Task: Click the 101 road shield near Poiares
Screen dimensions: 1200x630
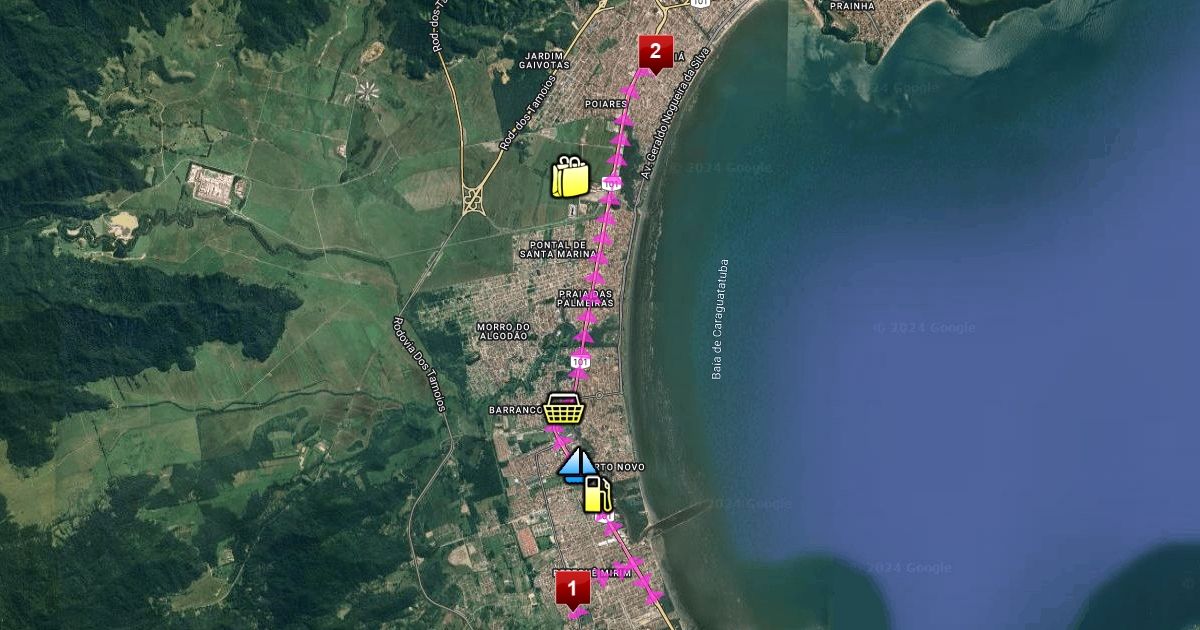Action: click(612, 184)
